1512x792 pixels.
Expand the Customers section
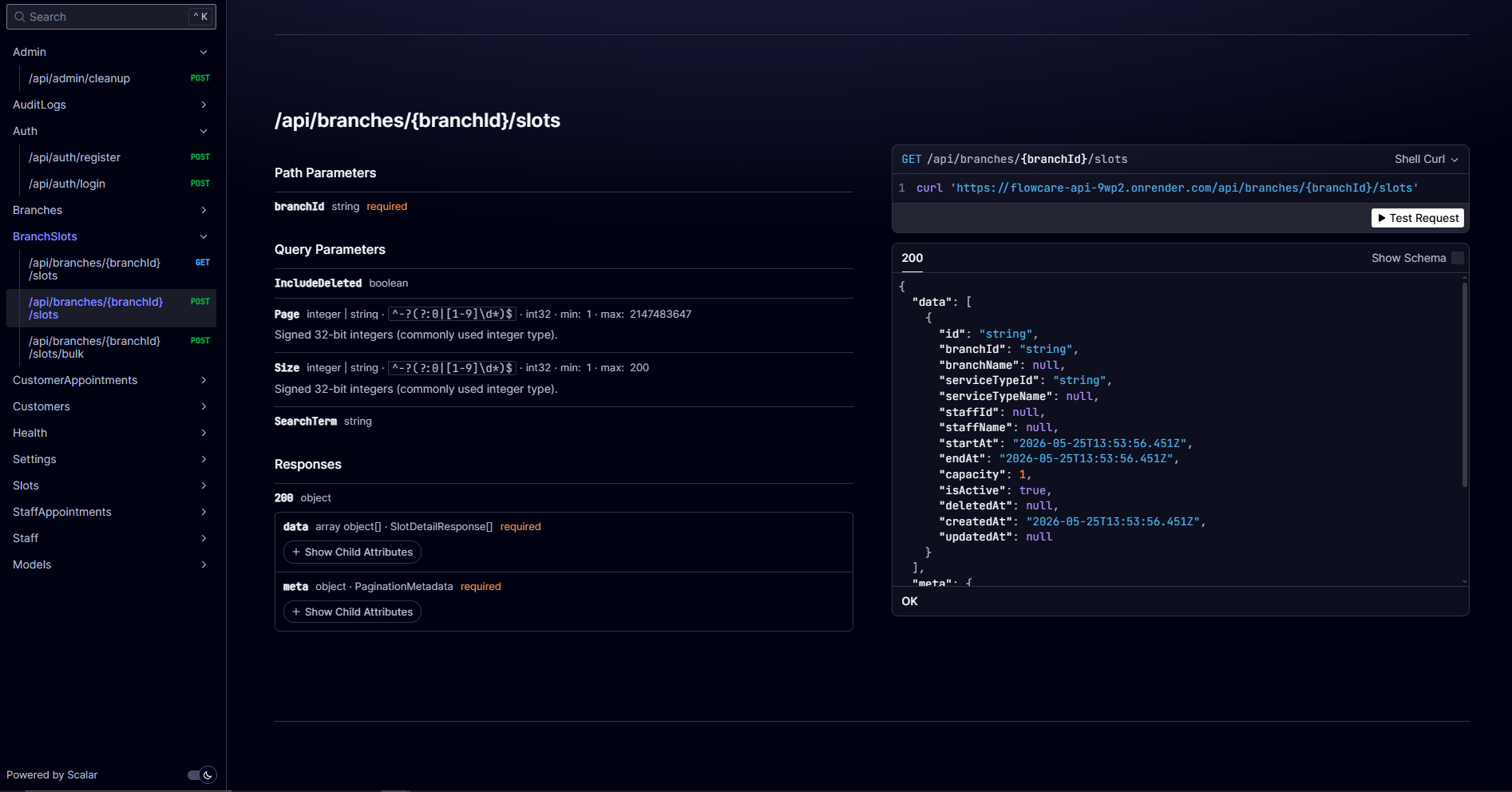point(204,406)
